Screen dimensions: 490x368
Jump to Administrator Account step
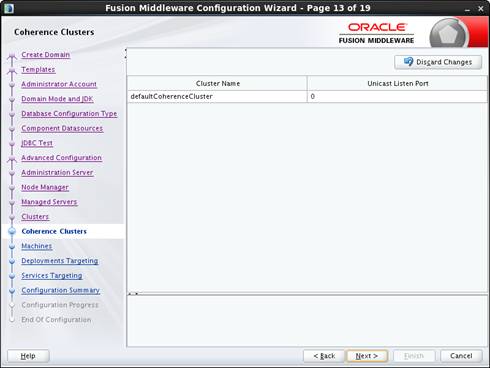[x=59, y=84]
